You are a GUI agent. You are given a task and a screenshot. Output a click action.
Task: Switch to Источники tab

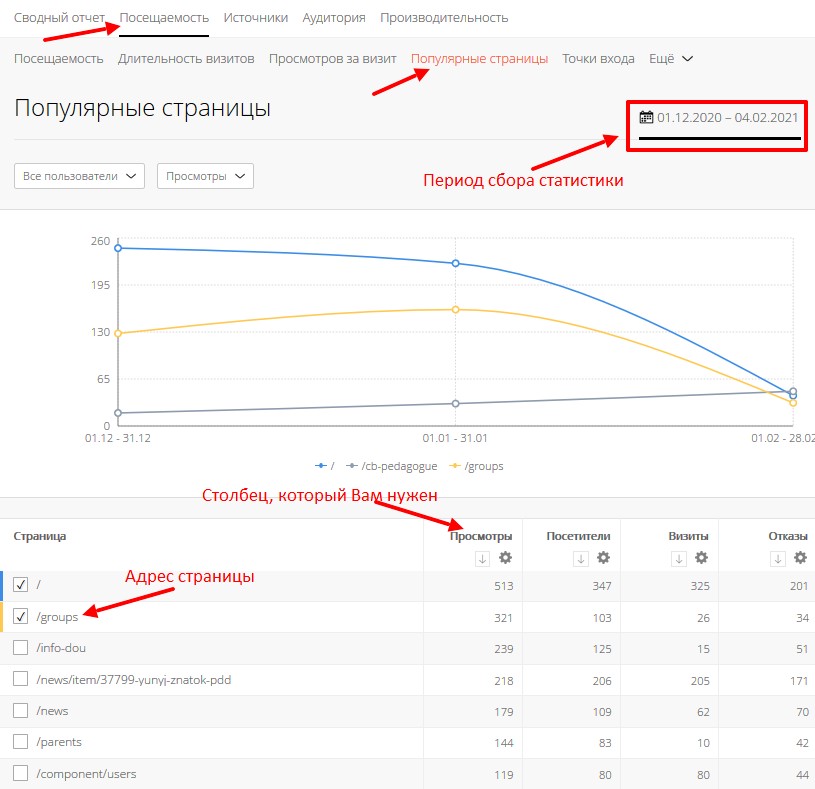(x=256, y=18)
